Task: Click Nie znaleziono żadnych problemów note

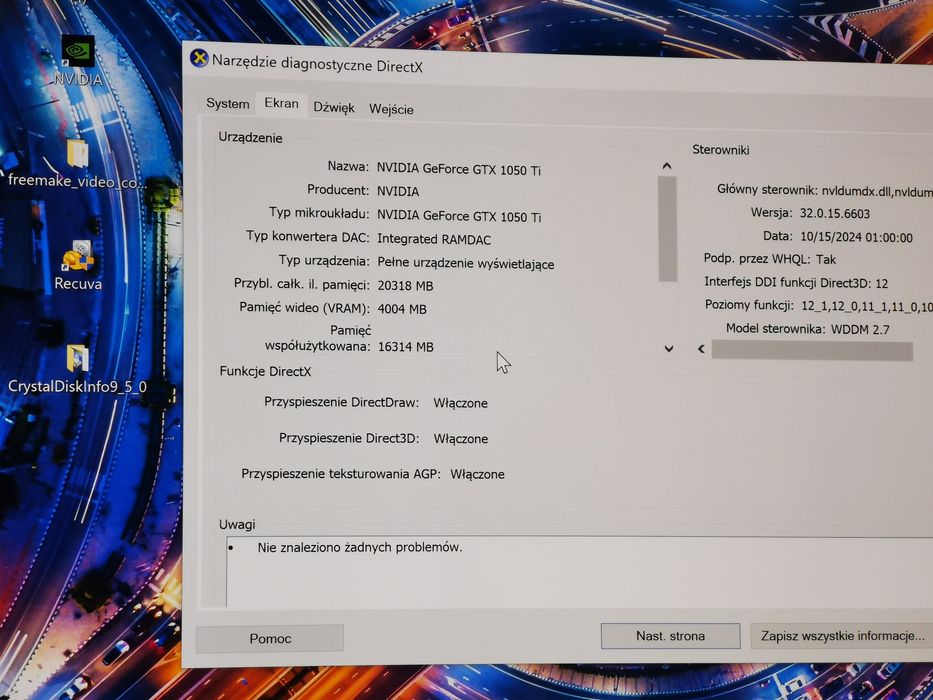Action: point(360,547)
